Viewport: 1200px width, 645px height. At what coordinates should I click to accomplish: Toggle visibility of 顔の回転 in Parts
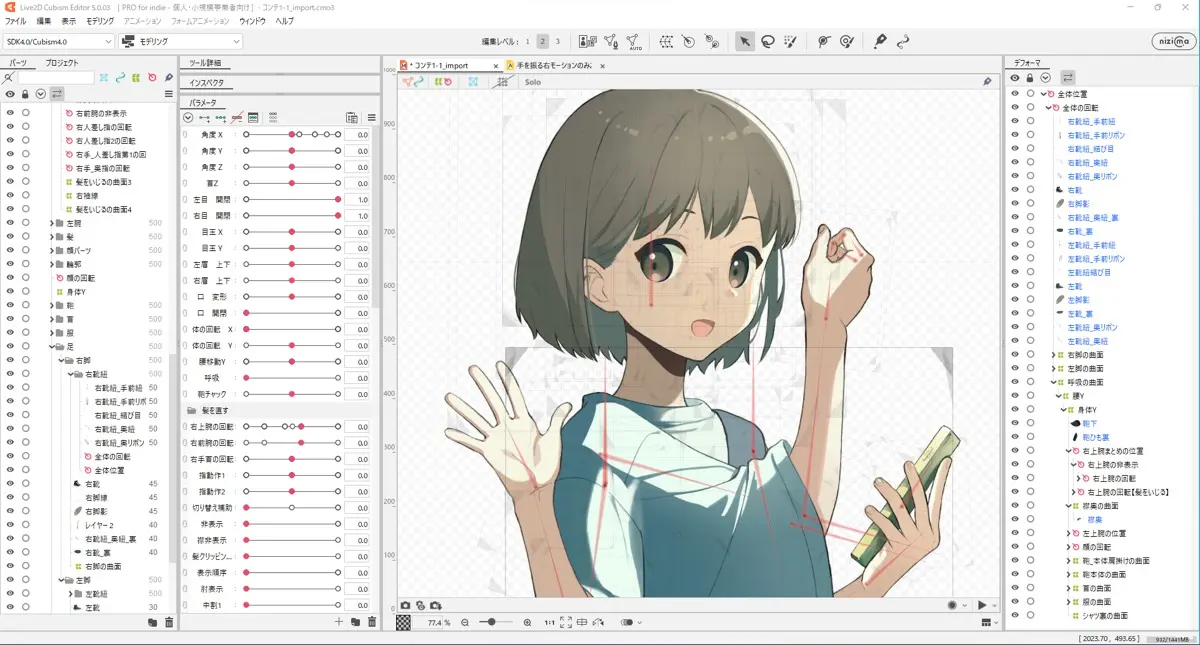10,277
